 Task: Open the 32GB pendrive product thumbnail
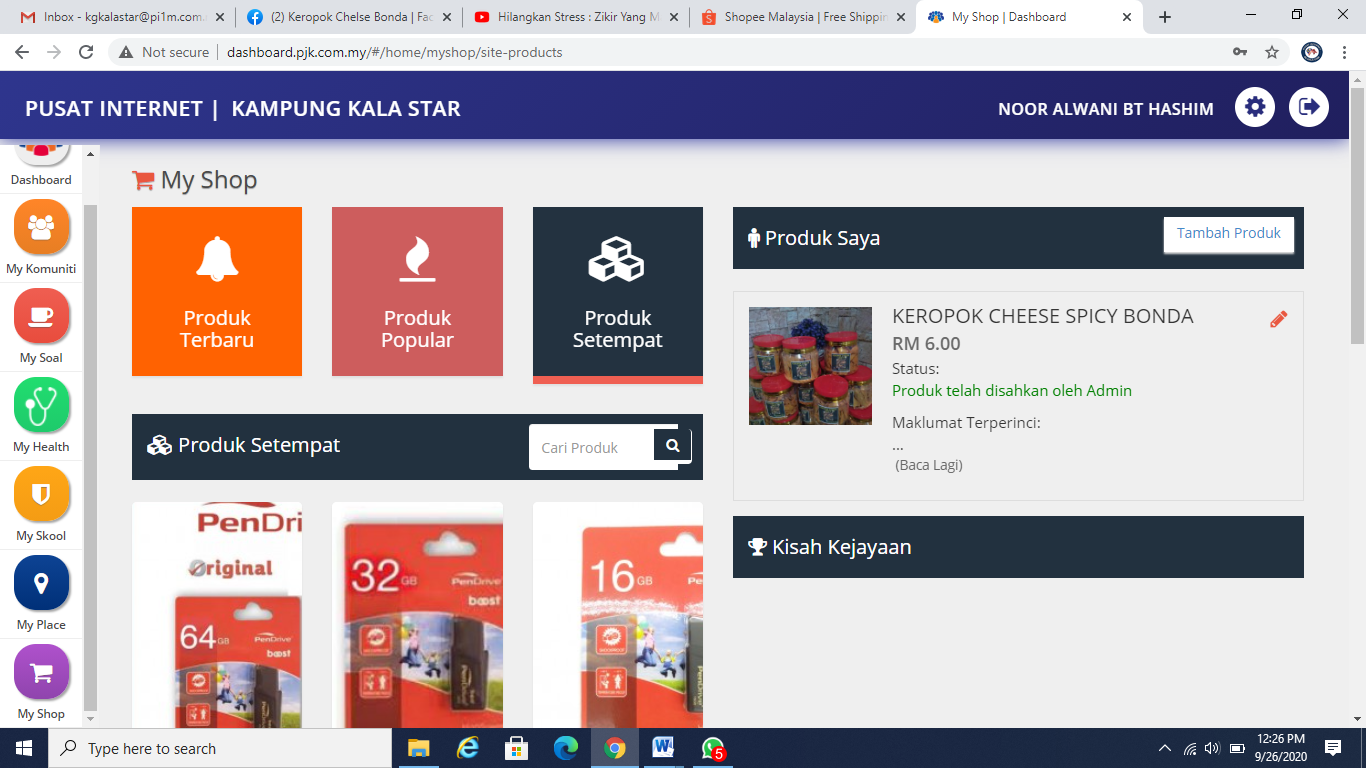coord(417,615)
